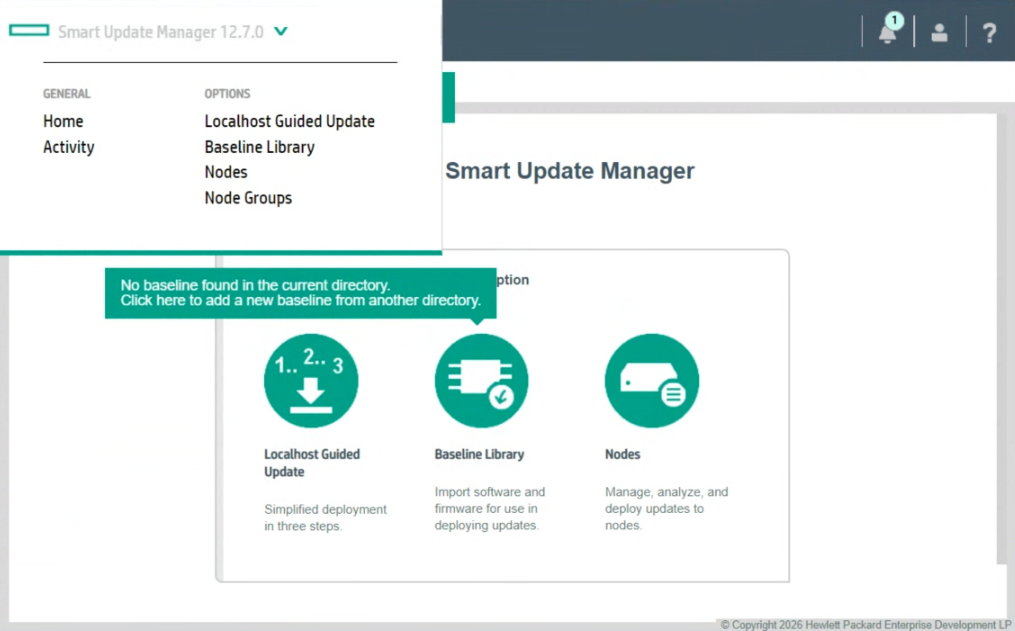Image resolution: width=1015 pixels, height=631 pixels.
Task: Click the No baseline found tooltip
Action: tap(300, 293)
